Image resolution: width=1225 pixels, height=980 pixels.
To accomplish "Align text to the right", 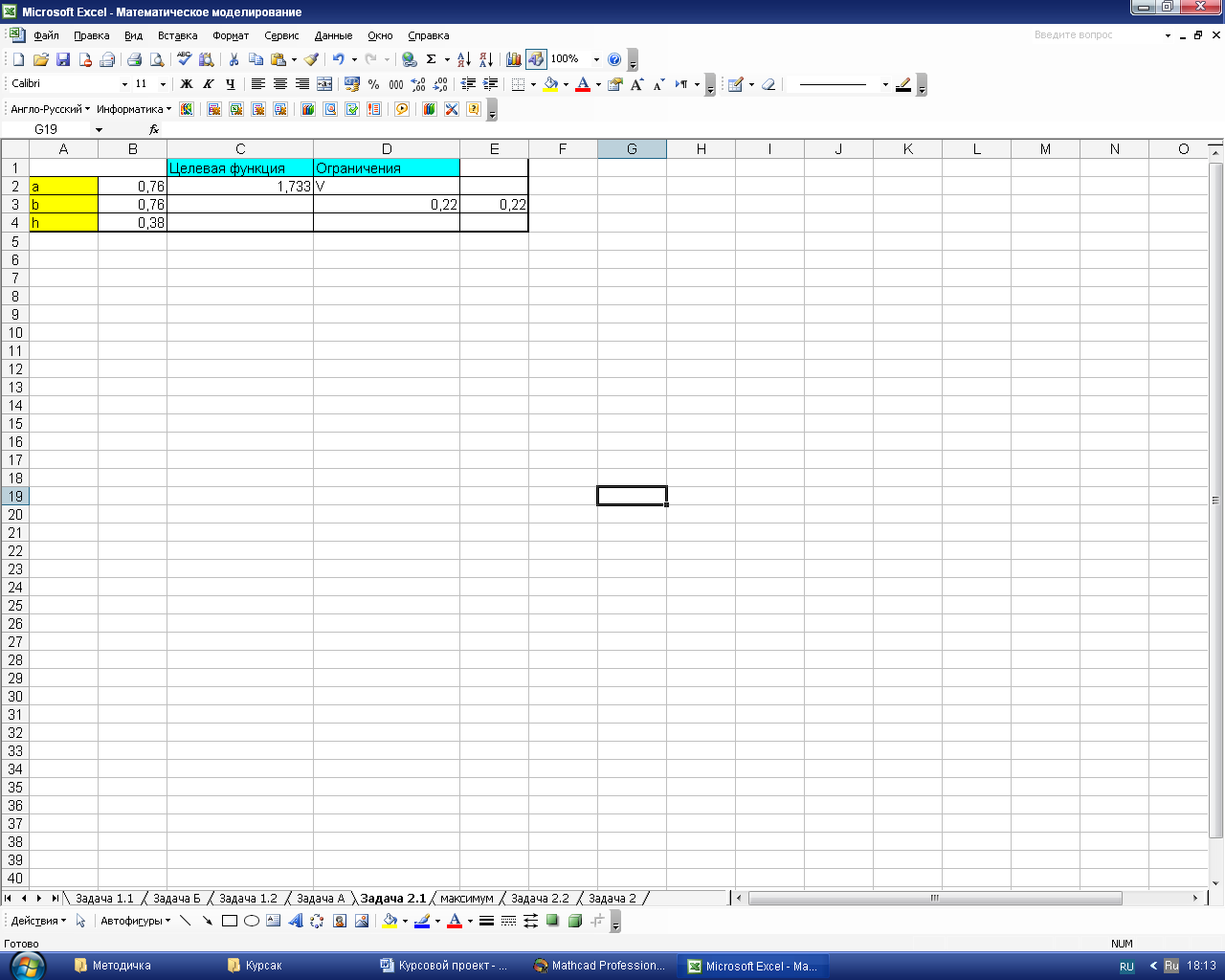I will [302, 84].
